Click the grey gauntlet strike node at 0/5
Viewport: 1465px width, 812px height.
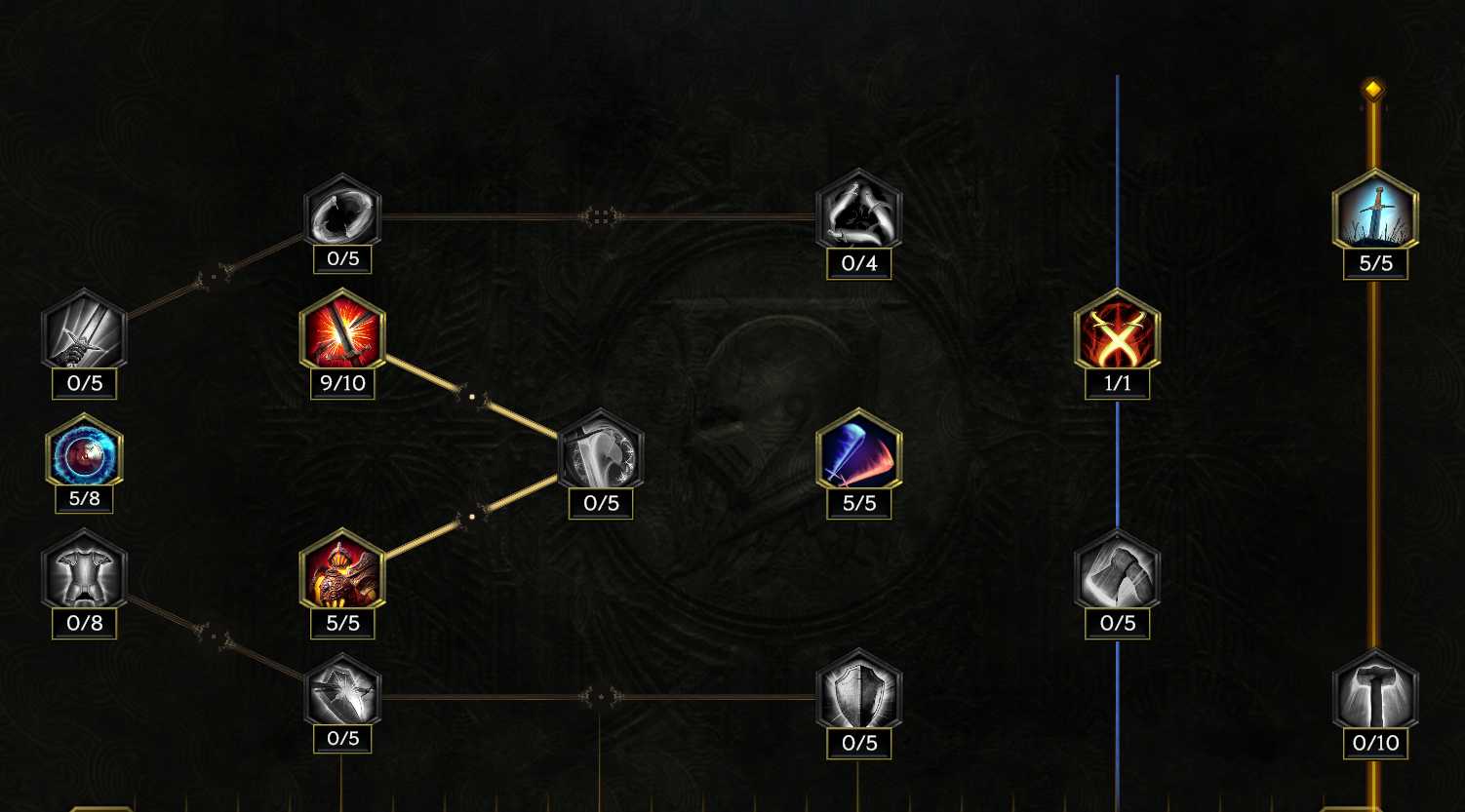pos(84,331)
